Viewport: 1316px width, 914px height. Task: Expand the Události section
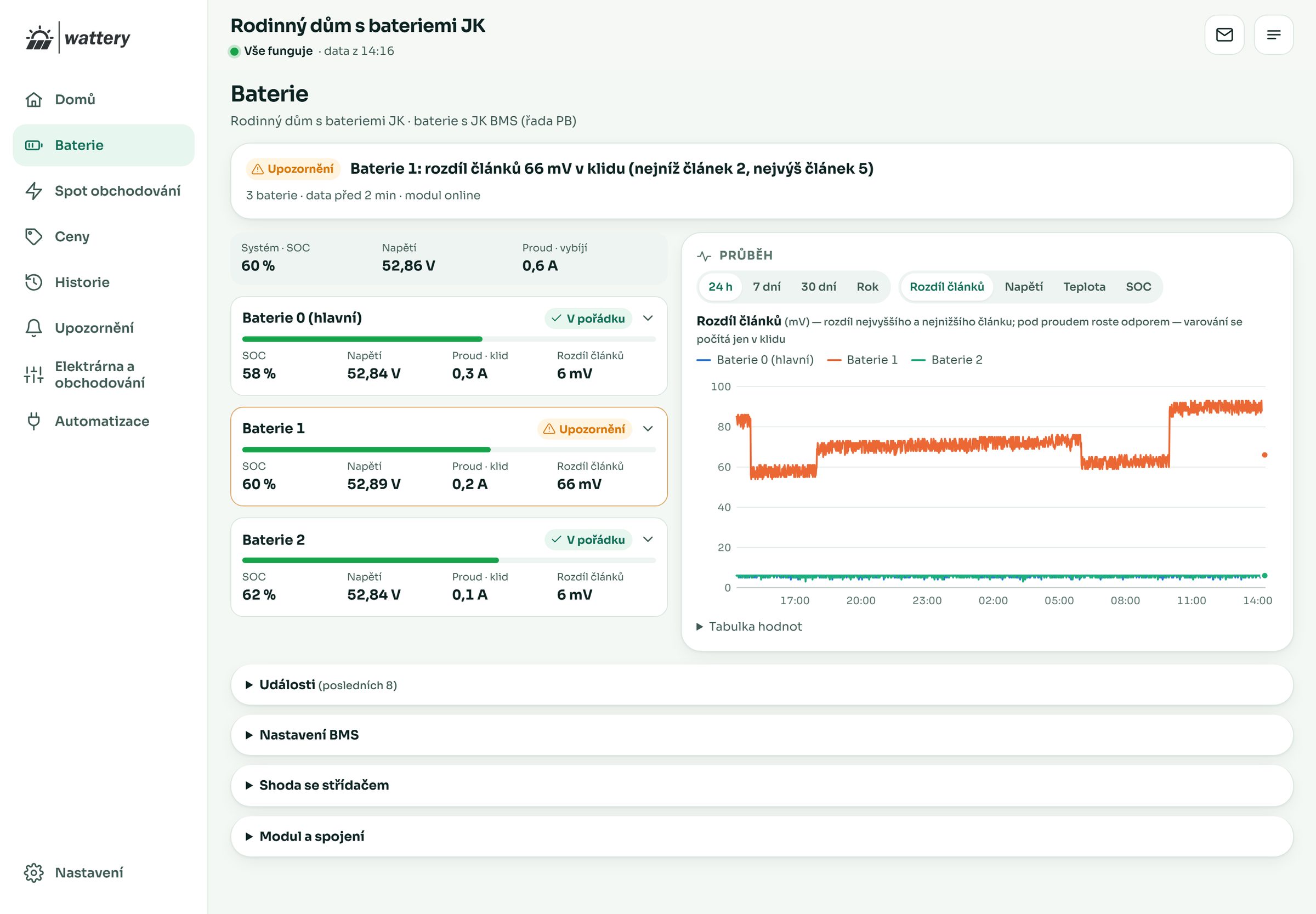[762, 685]
